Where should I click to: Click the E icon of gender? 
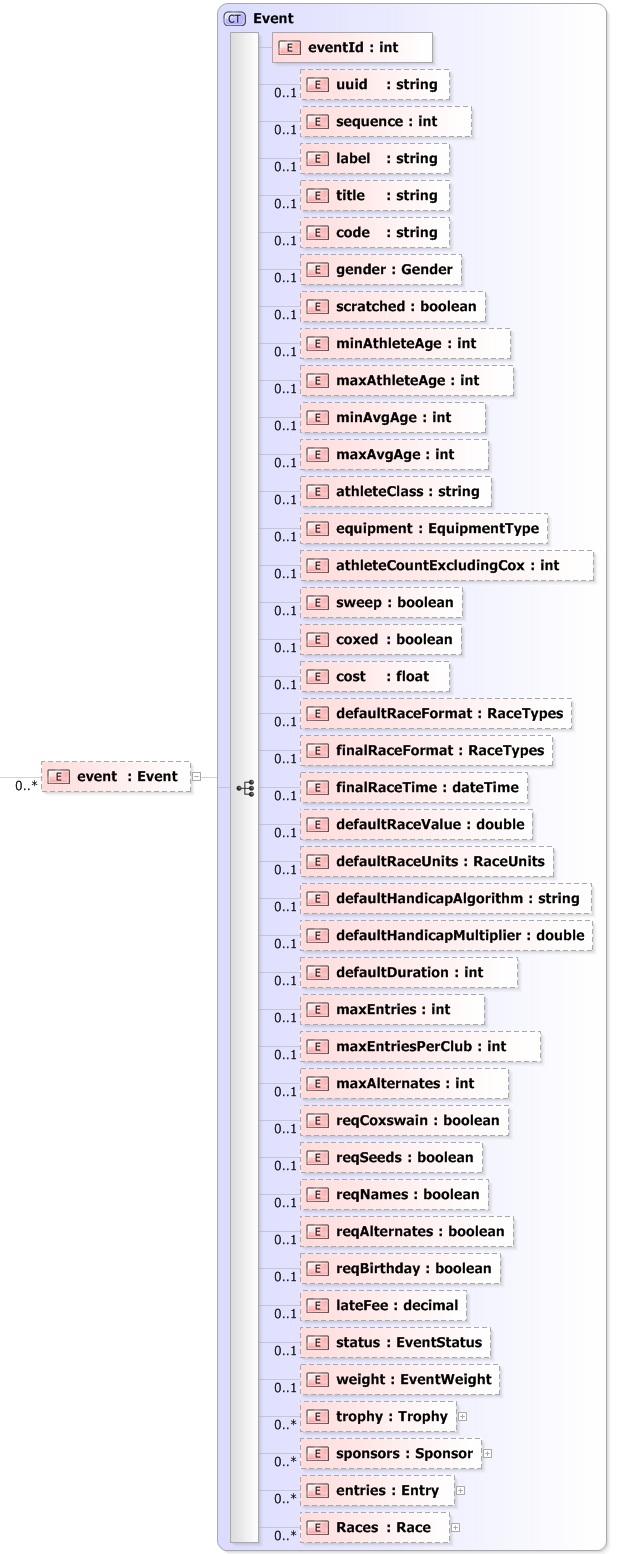(x=317, y=269)
